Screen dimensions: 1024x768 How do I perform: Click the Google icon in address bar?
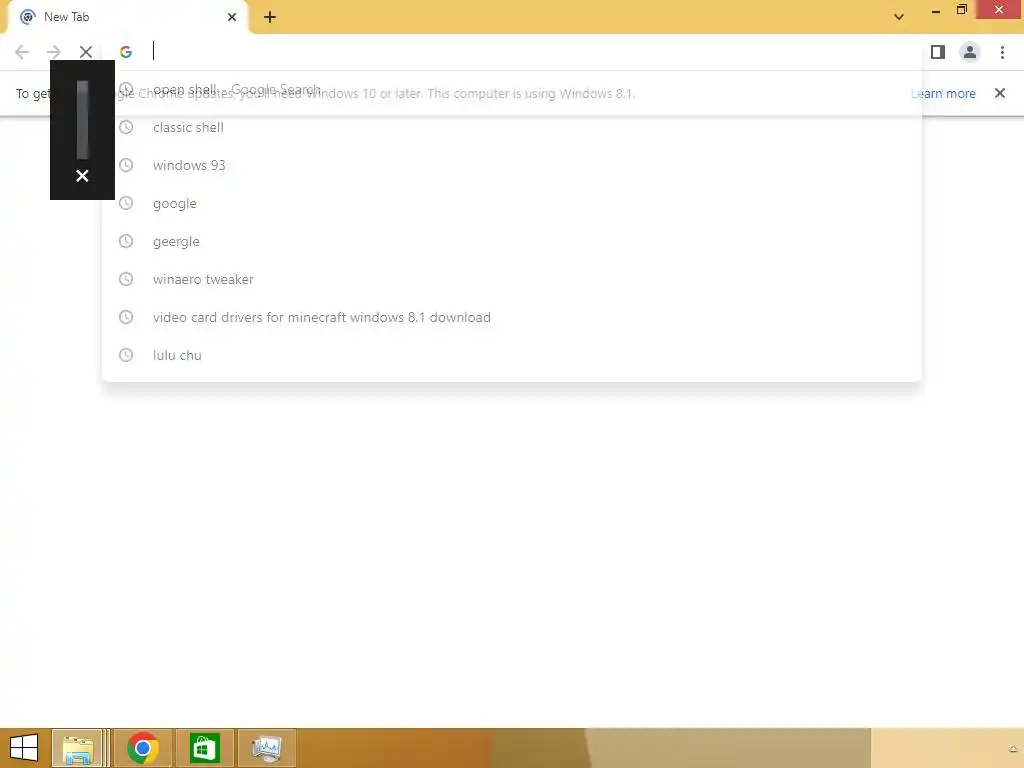click(126, 52)
